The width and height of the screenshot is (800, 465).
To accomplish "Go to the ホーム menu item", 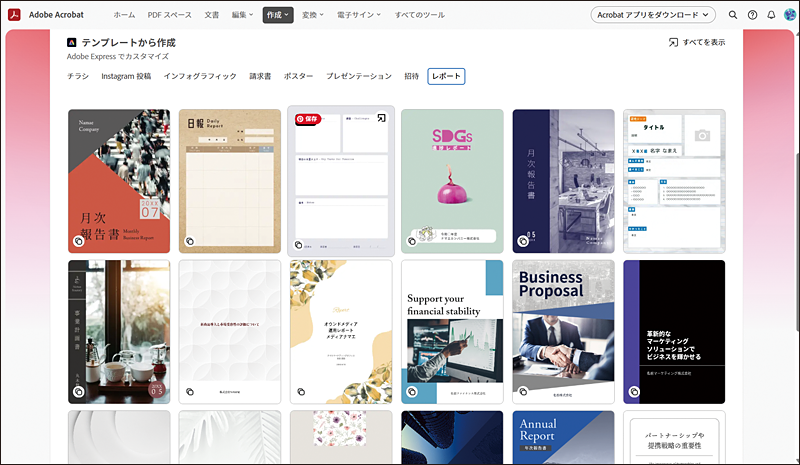I will click(x=124, y=15).
